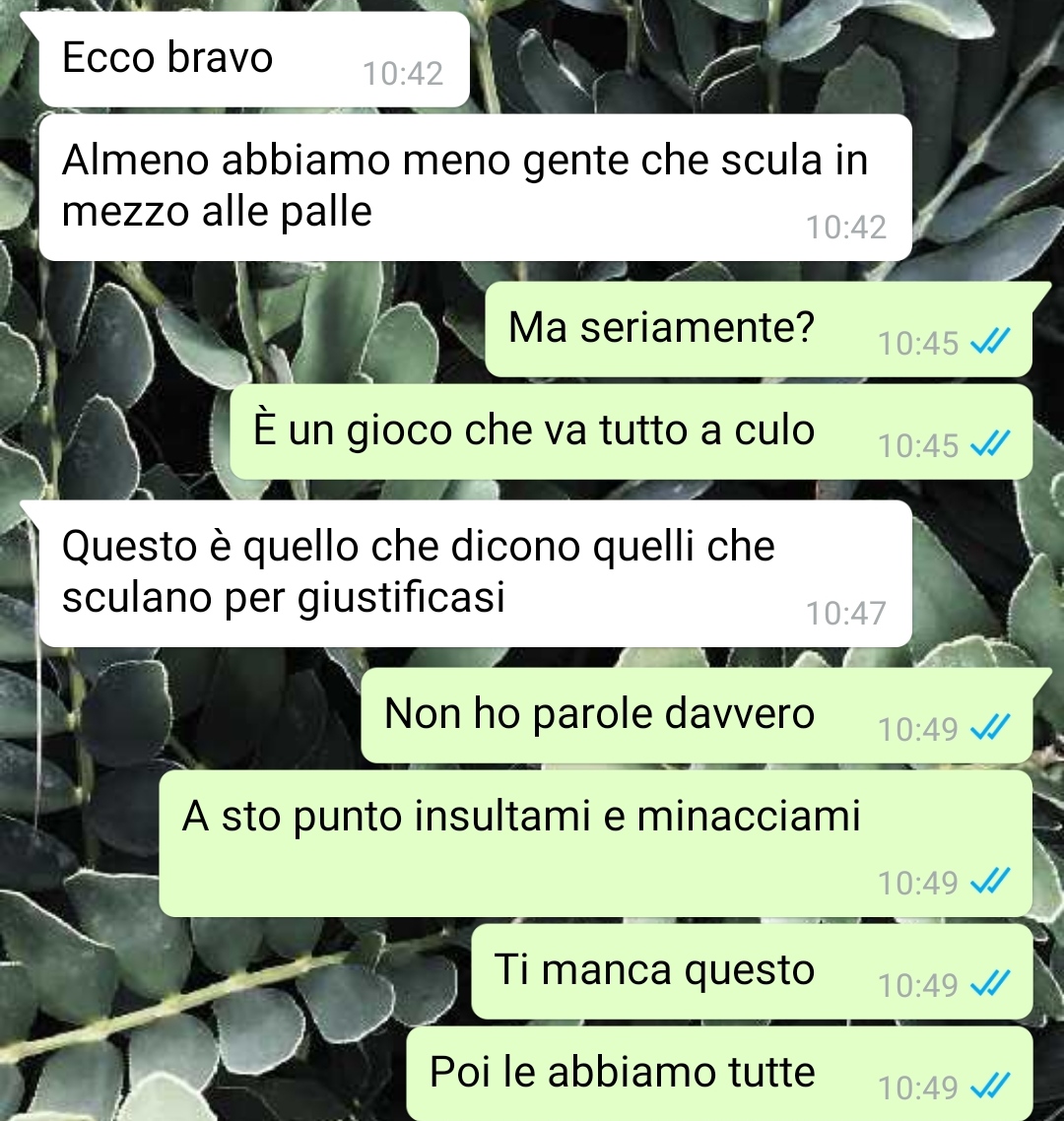Tap the read ticks on 'A sto punto insultami e minacciami'
Viewport: 1064px width, 1121px height.
(990, 882)
